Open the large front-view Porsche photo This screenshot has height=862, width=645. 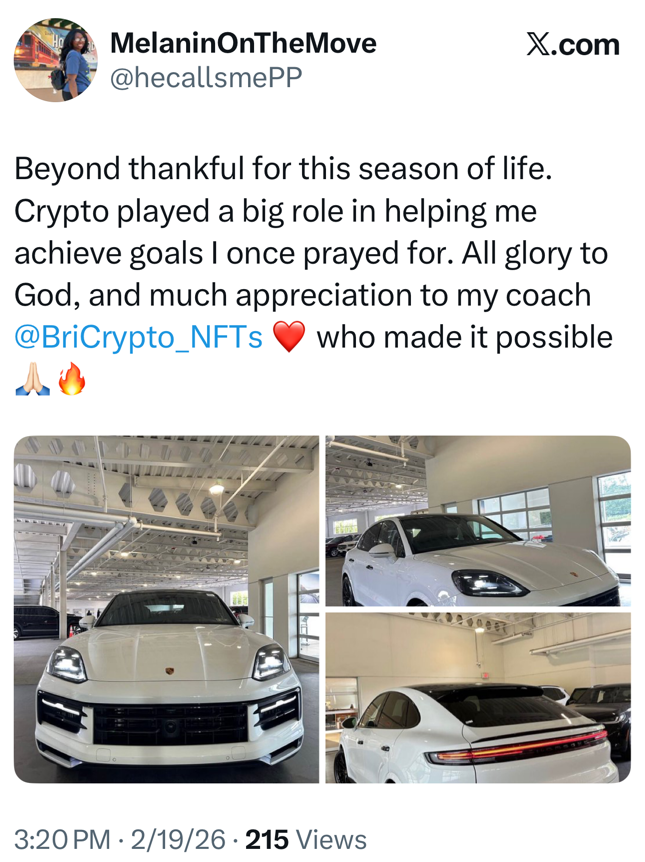pyautogui.click(x=166, y=608)
